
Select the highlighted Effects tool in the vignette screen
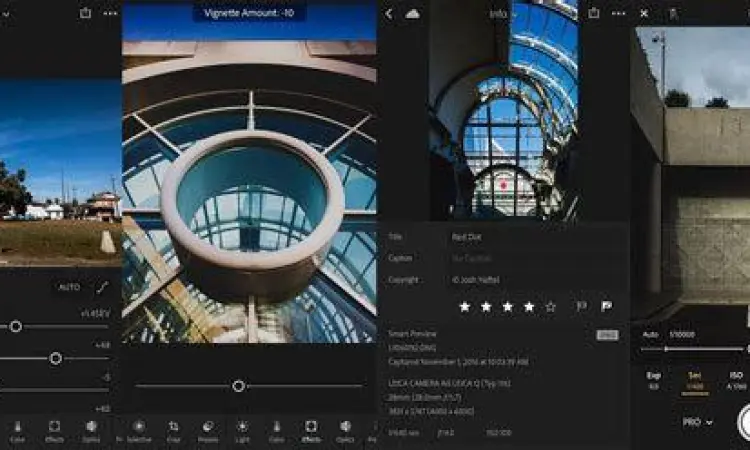point(311,431)
